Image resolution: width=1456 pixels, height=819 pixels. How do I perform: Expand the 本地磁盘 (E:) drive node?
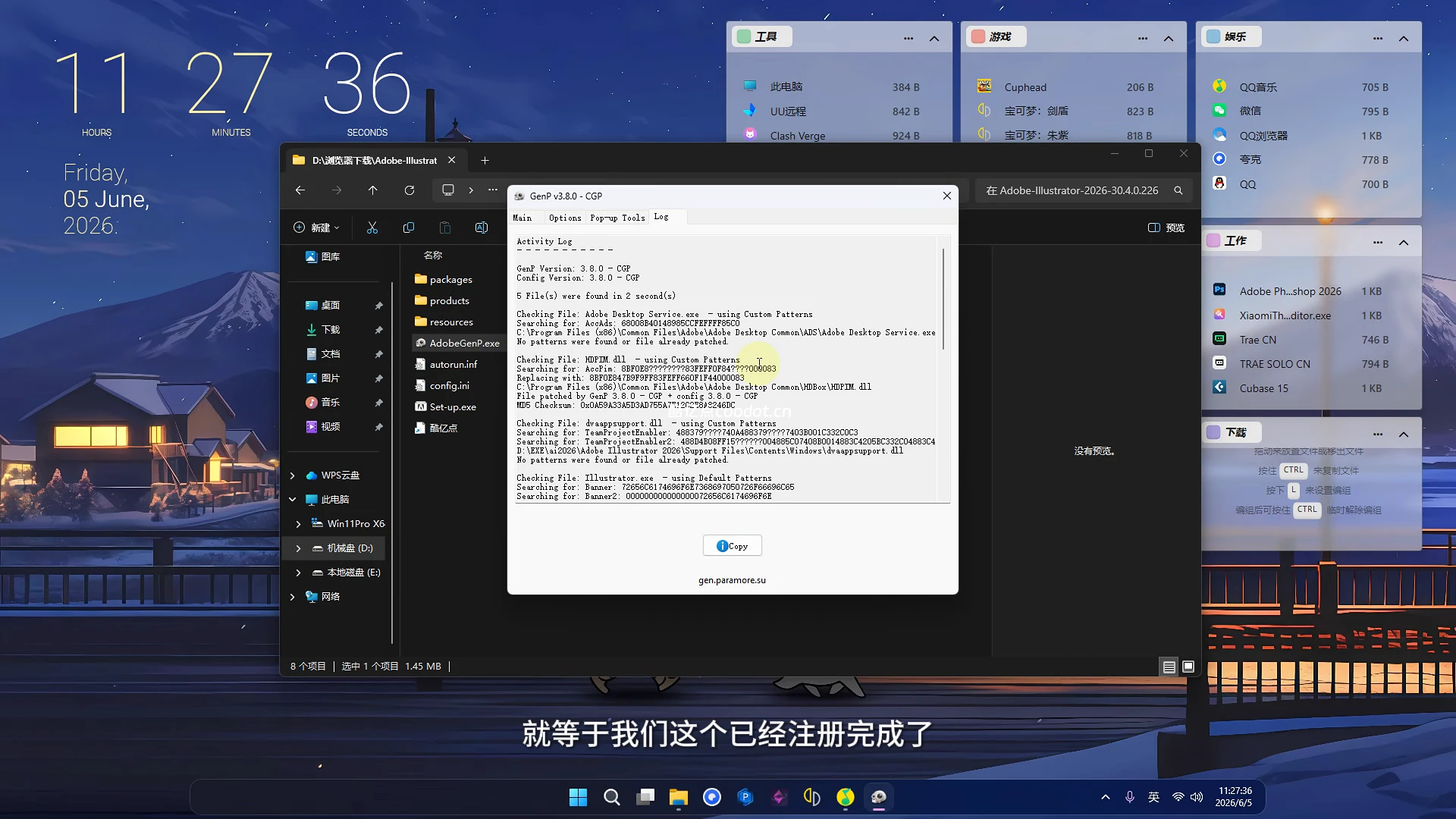pos(298,573)
